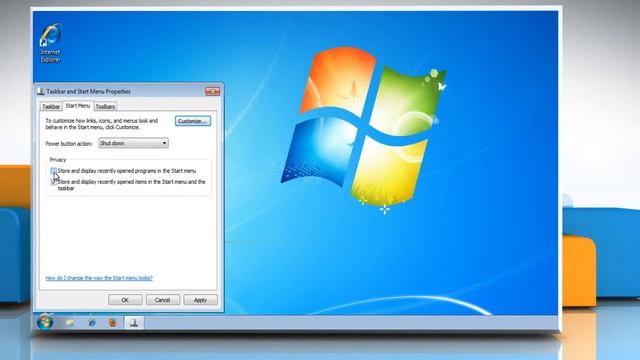This screenshot has height=360, width=640.
Task: Switch to the Toolbars tab
Action: point(105,107)
